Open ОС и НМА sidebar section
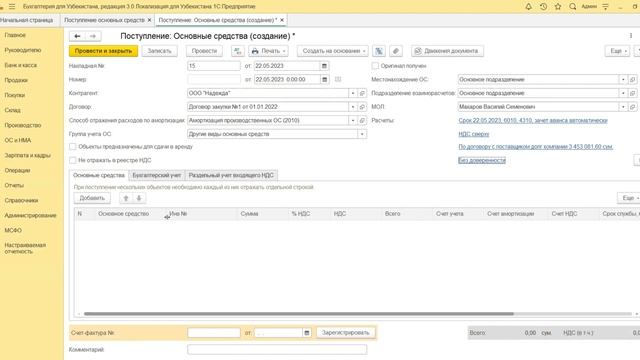The height and width of the screenshot is (360, 640). 18,140
